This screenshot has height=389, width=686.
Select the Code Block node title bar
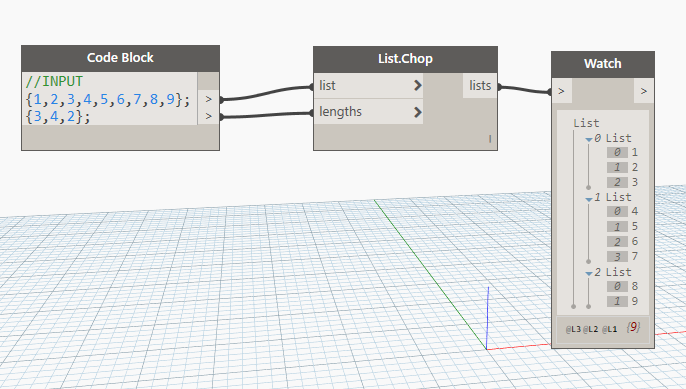[120, 58]
